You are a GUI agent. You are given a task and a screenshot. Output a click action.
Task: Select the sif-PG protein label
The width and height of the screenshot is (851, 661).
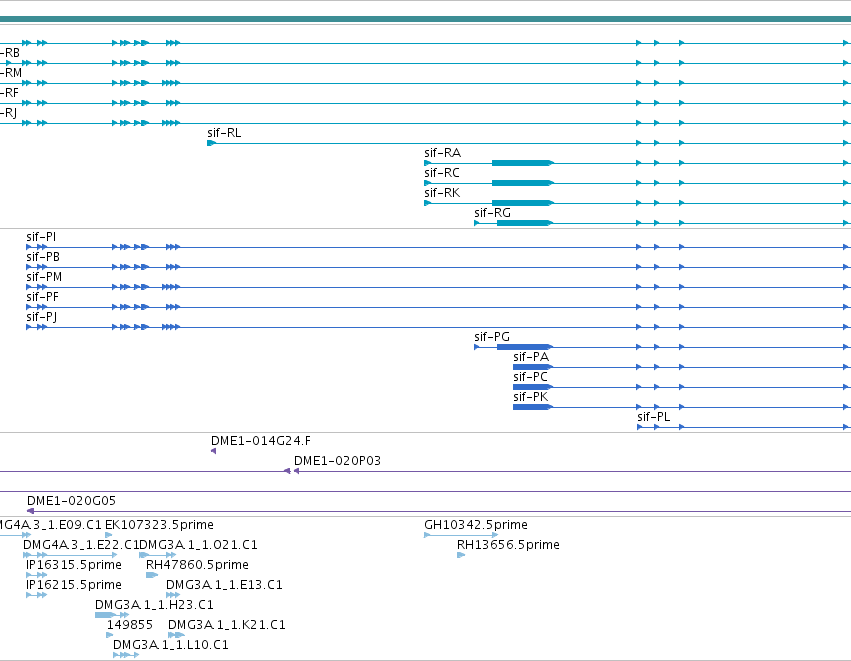(492, 337)
